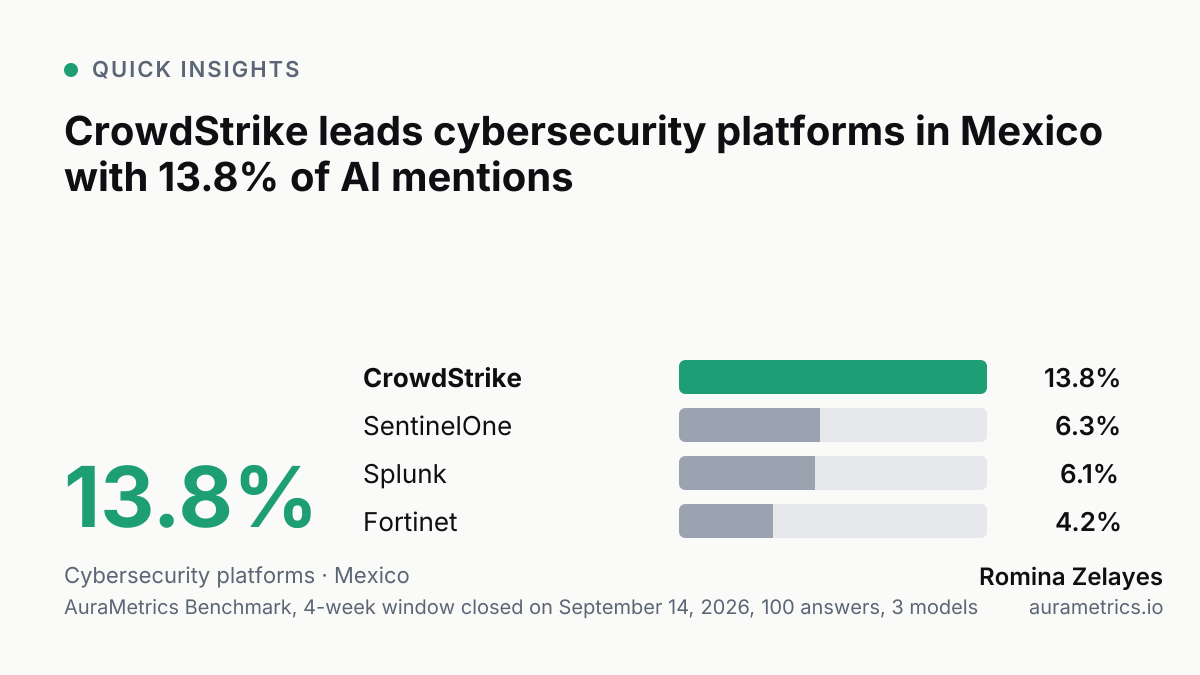Click the author name Romina Zelayes
The image size is (1200, 675).
coord(1071,577)
